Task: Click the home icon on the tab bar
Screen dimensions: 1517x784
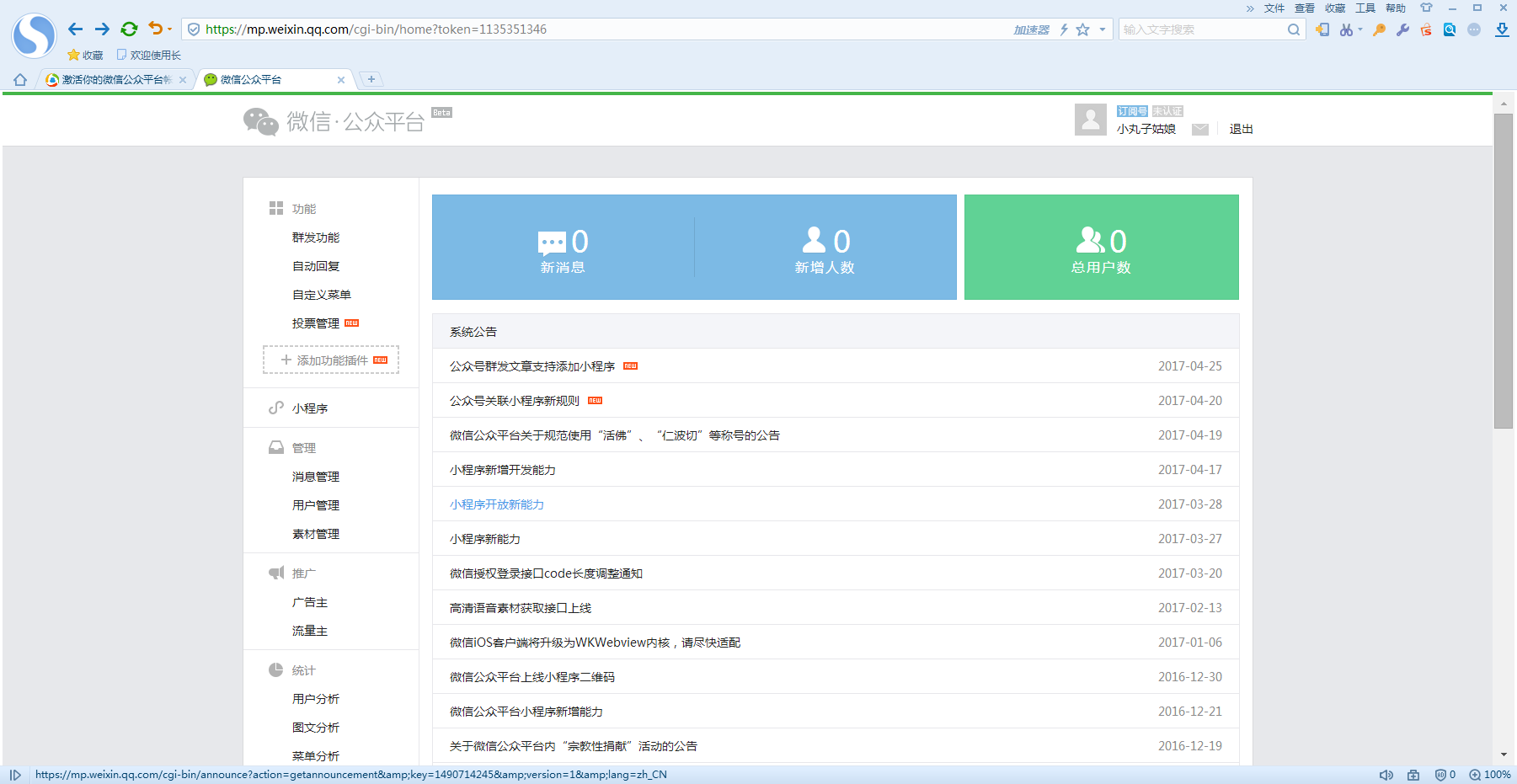Action: (20, 80)
